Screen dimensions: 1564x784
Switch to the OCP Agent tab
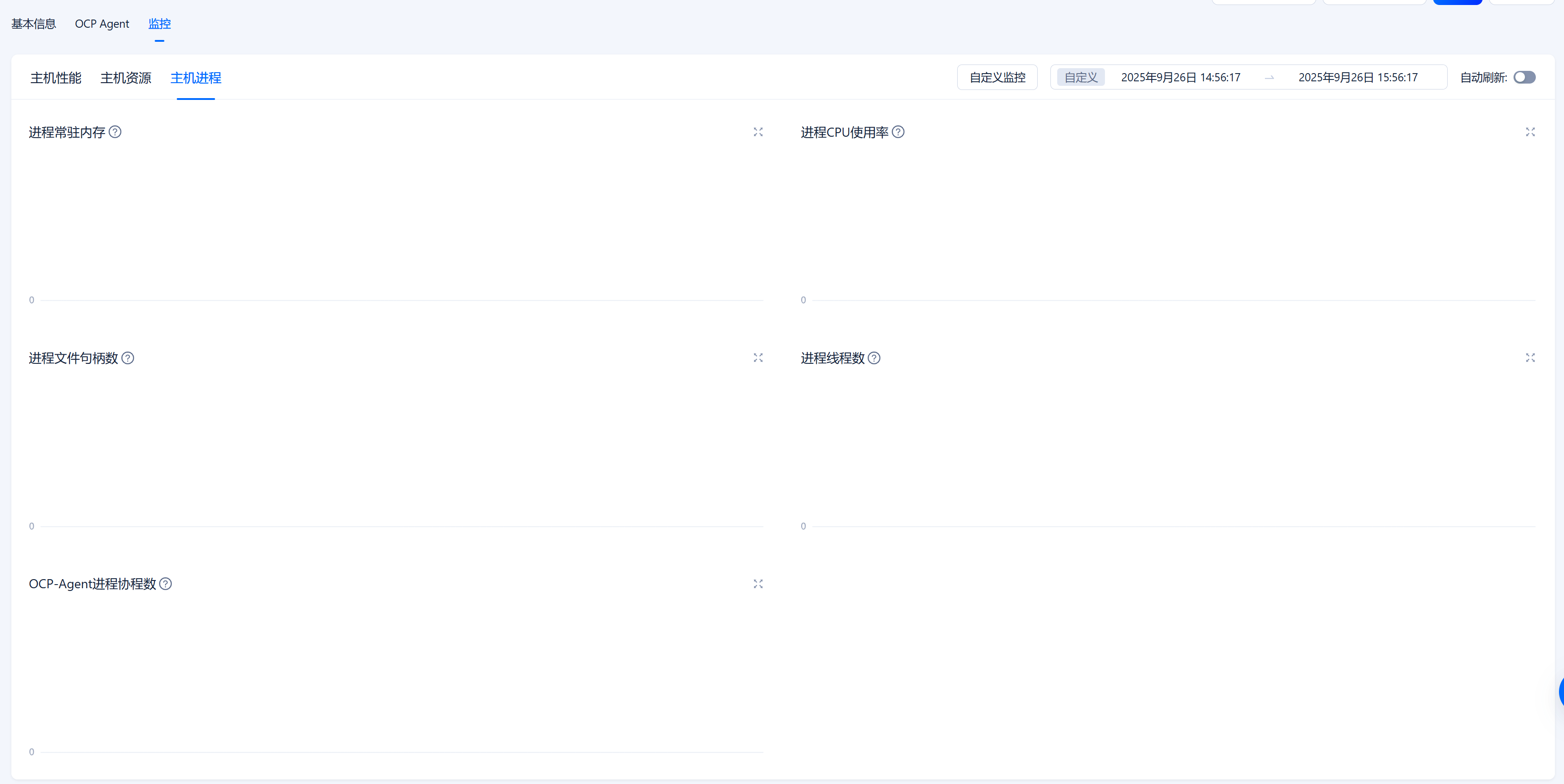102,24
